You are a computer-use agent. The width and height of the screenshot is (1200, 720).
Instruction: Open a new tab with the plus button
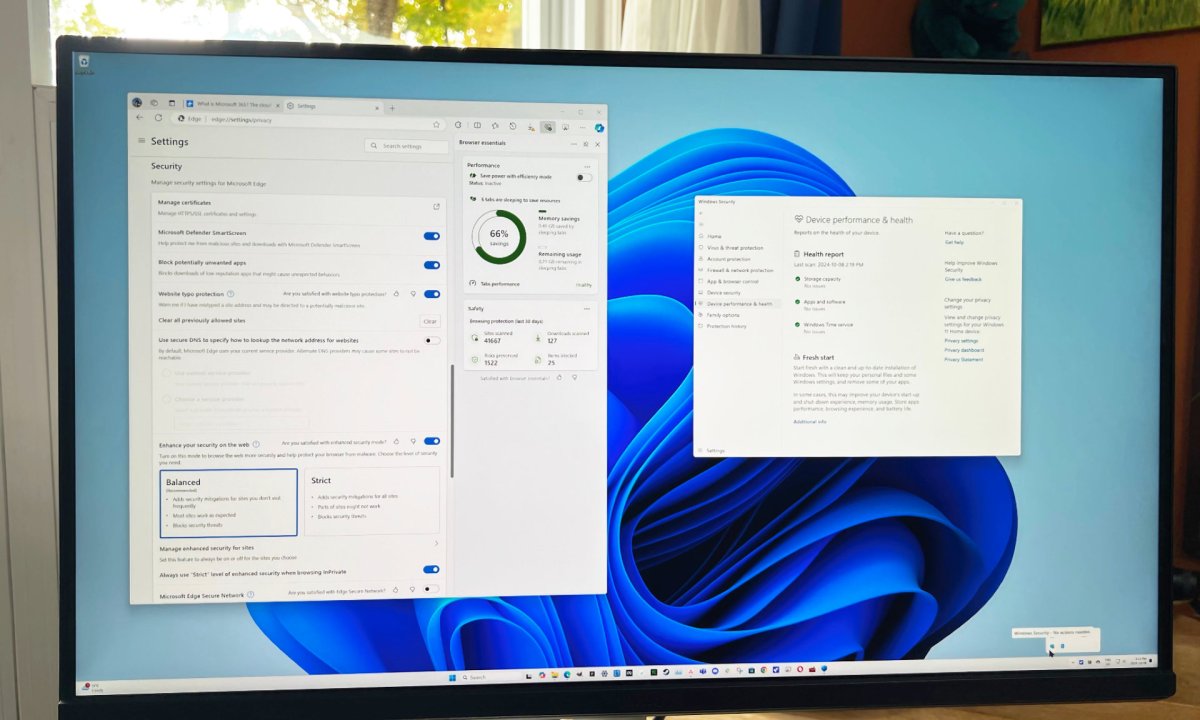pyautogui.click(x=391, y=108)
